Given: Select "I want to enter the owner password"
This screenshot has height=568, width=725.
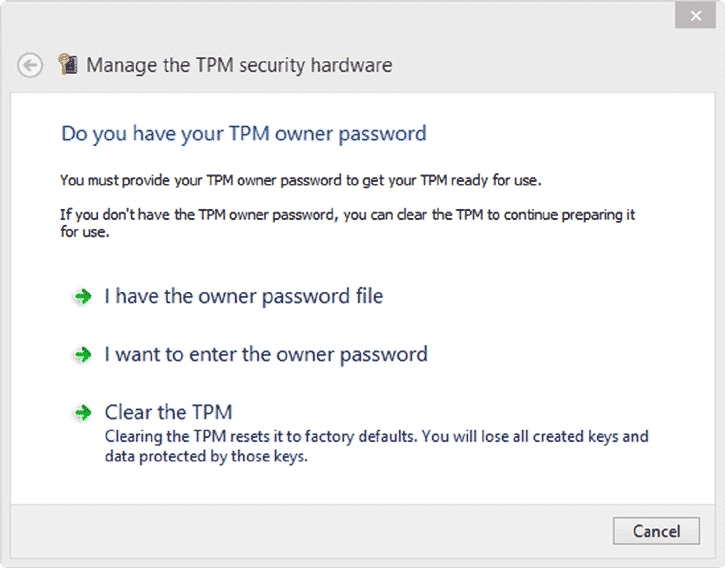Looking at the screenshot, I should (265, 354).
